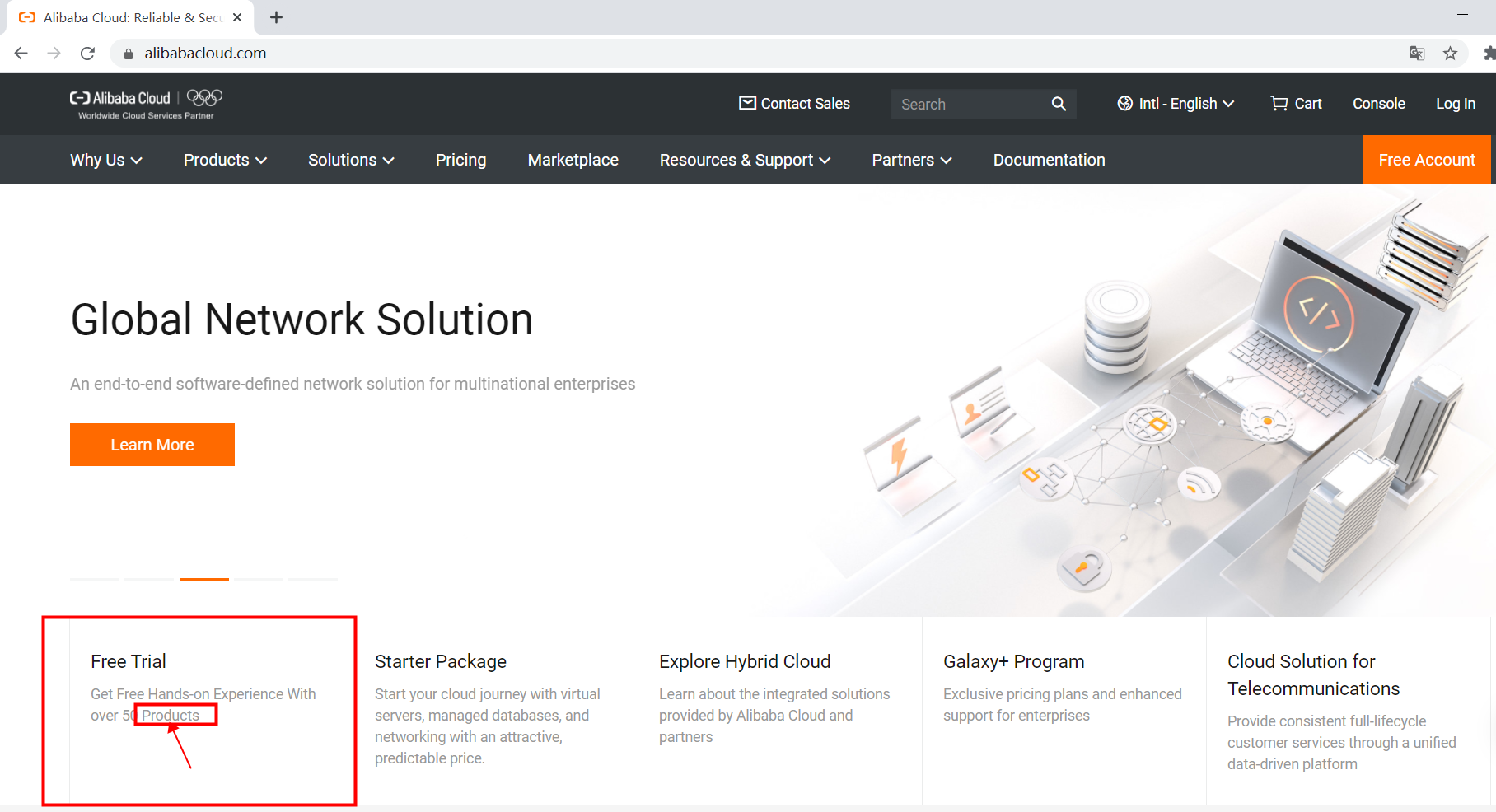
Task: Open Cloud Solution for Telecommunications card
Action: (1349, 710)
